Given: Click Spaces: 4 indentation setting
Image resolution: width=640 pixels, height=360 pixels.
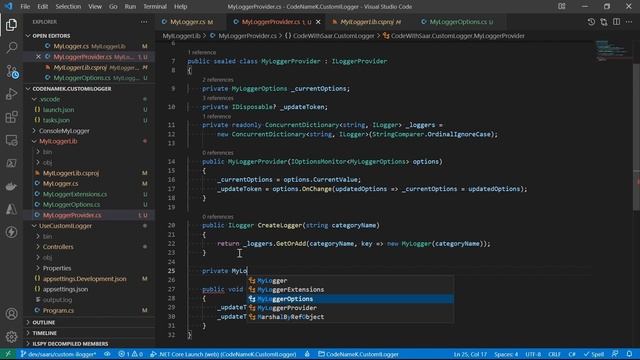Looking at the screenshot, I should [x=506, y=354].
